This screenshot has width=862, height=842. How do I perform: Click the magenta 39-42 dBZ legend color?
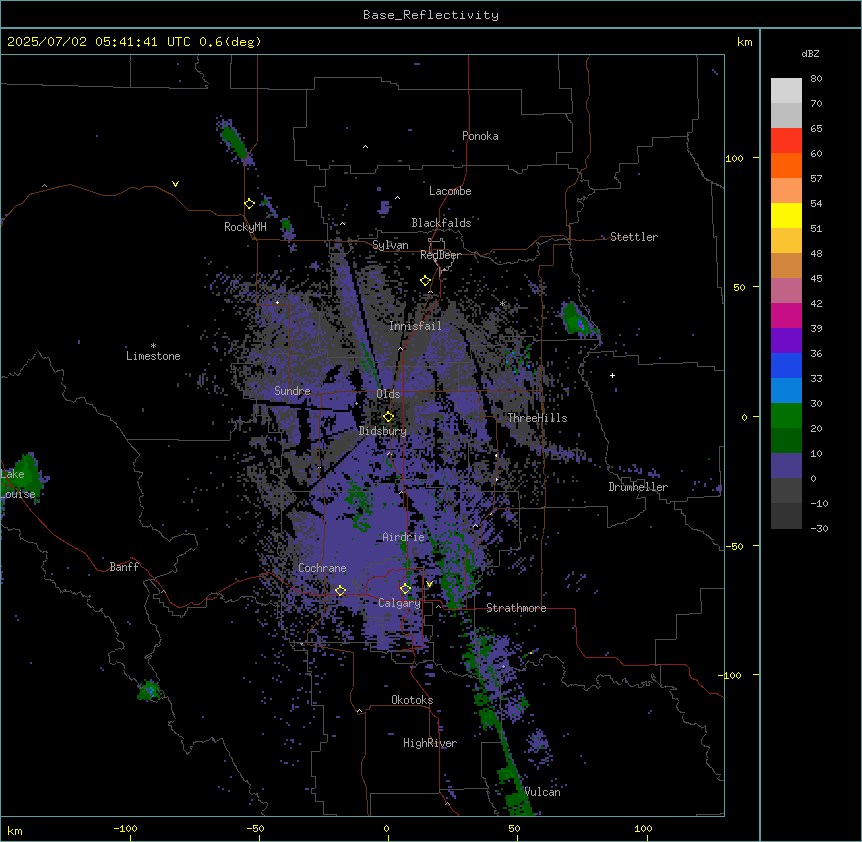pyautogui.click(x=786, y=315)
